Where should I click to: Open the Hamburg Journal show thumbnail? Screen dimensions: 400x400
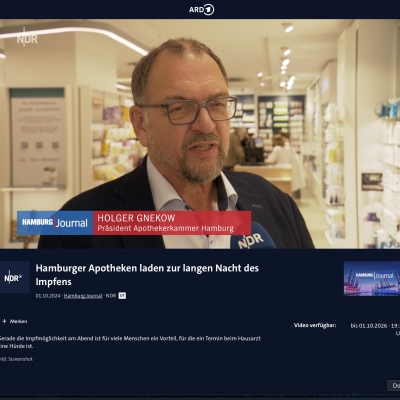click(x=372, y=278)
